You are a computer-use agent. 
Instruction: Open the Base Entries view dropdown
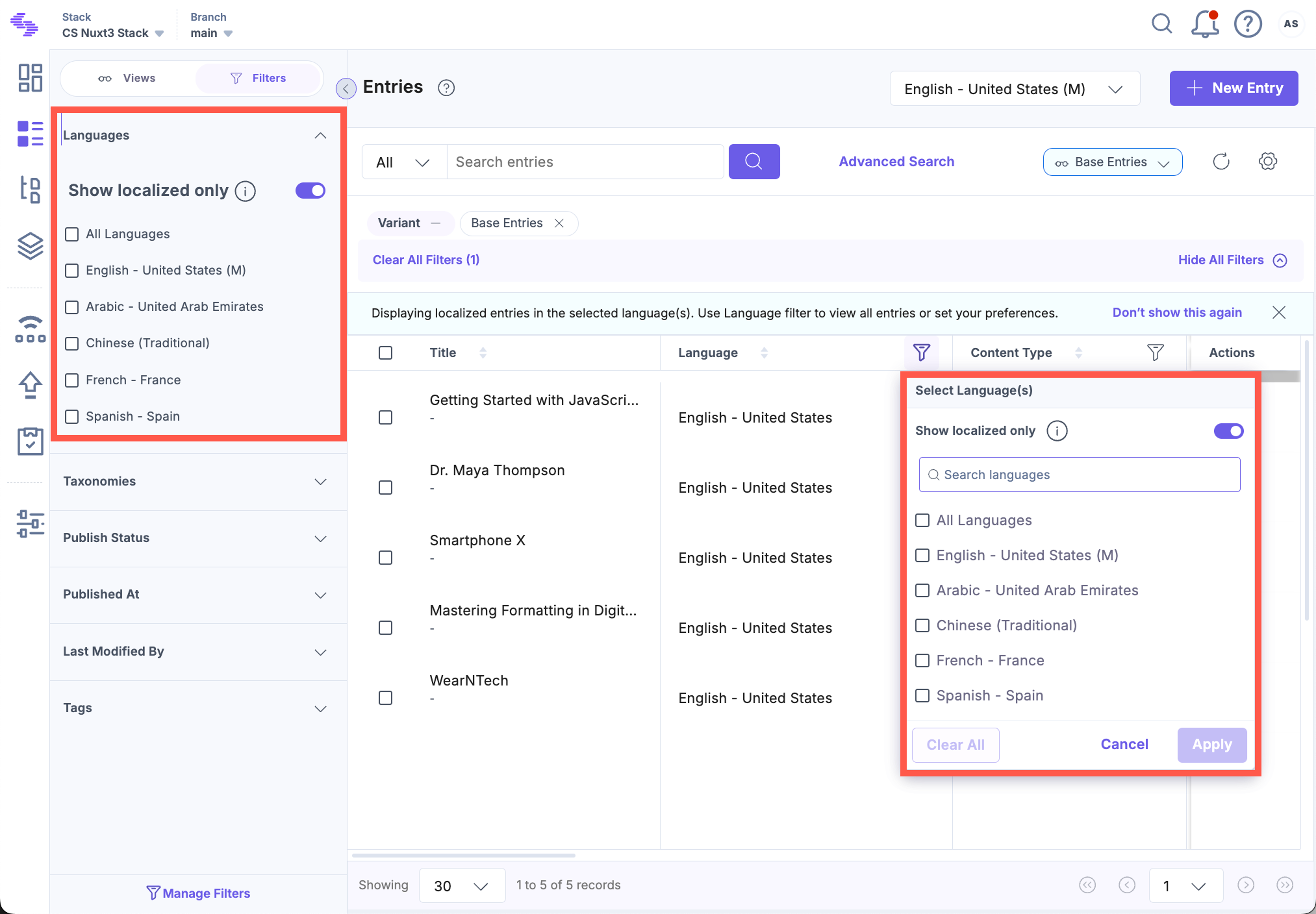(1112, 162)
